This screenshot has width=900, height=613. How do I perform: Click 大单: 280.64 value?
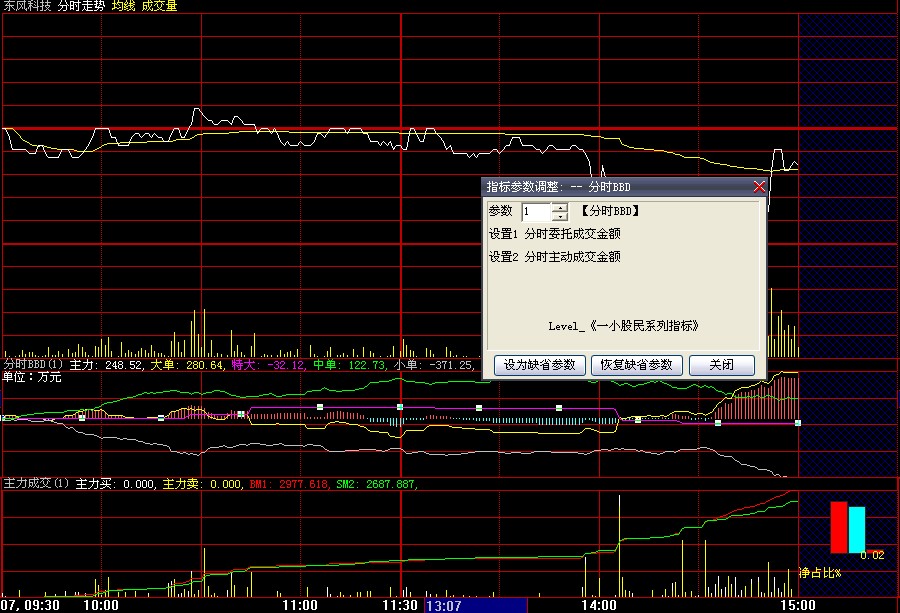pyautogui.click(x=187, y=364)
